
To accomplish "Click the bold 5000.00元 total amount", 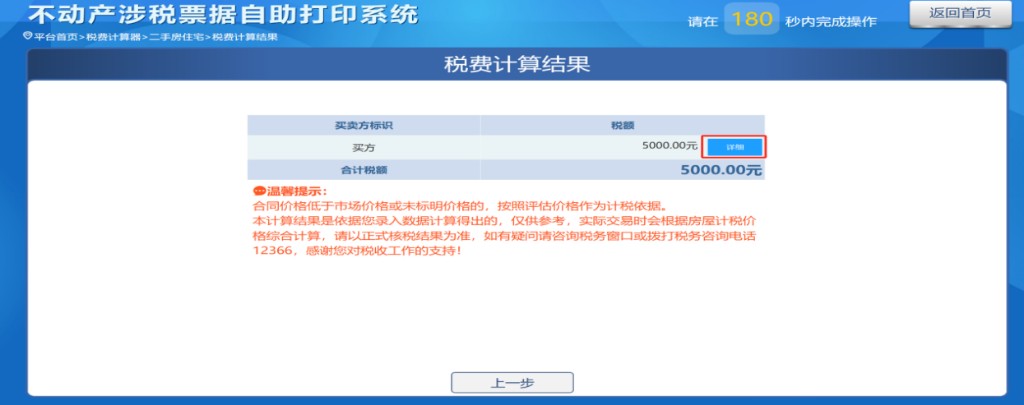I will pos(721,170).
